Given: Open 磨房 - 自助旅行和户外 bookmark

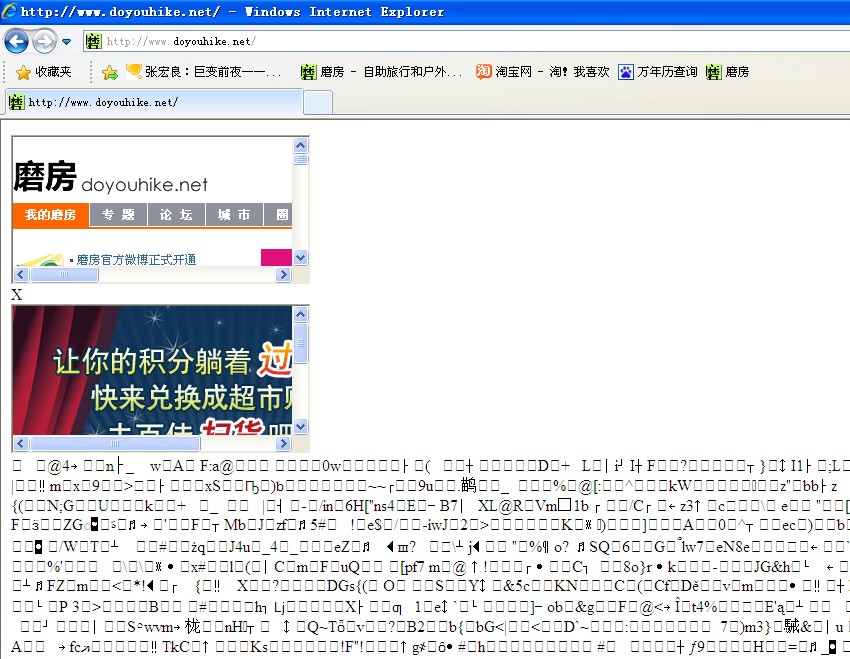Looking at the screenshot, I should 381,72.
